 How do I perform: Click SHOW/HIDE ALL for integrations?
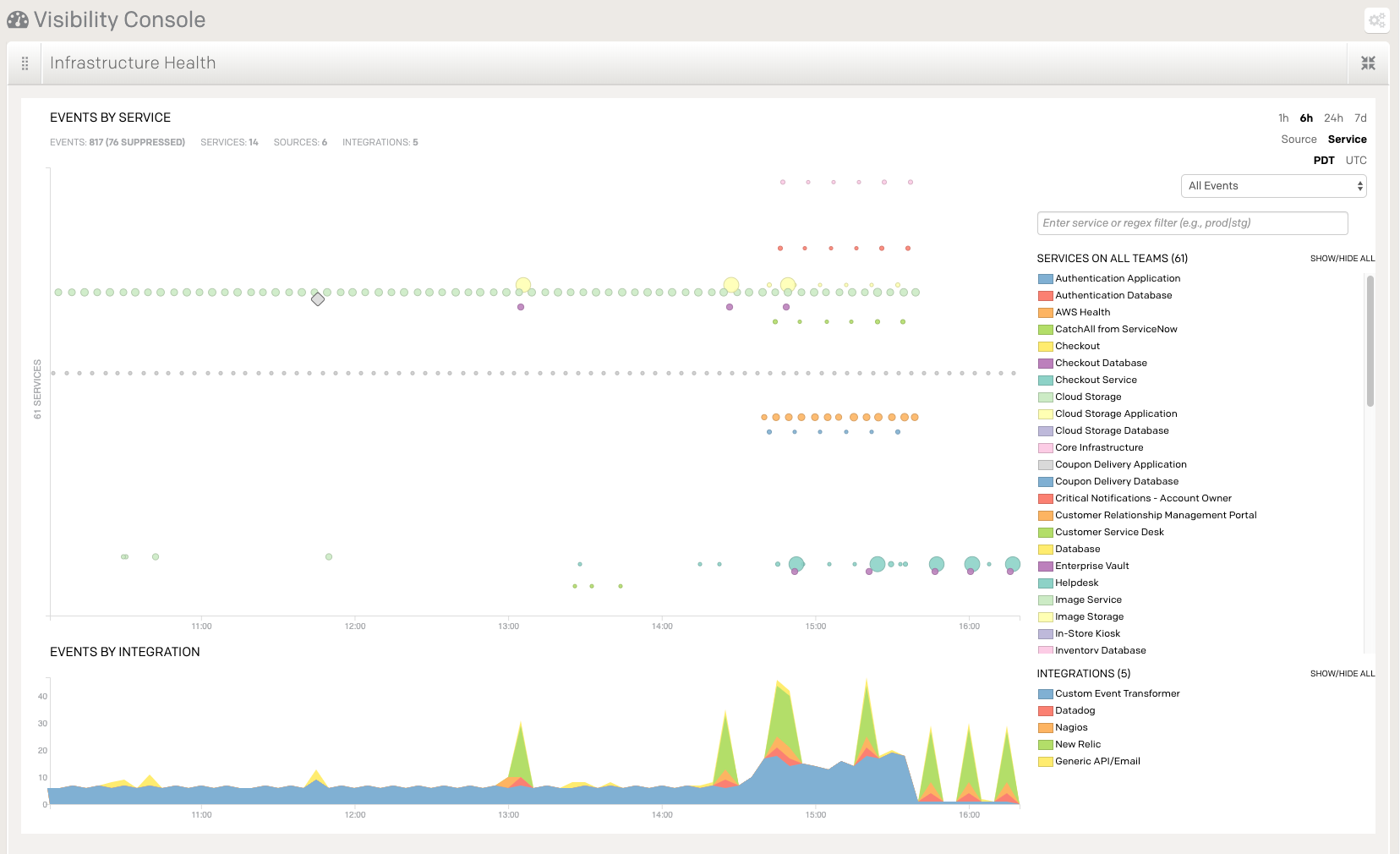click(1343, 674)
